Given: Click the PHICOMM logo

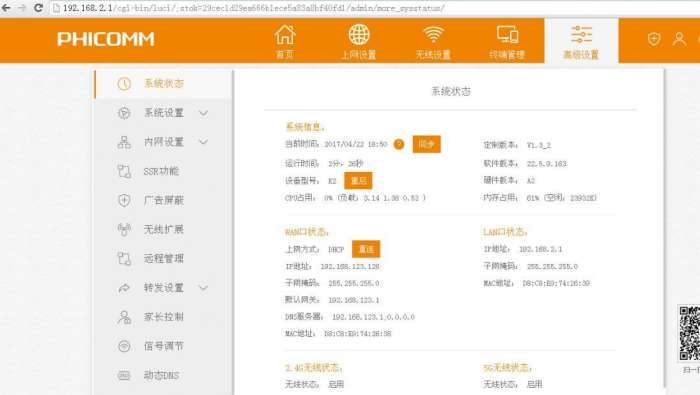Looking at the screenshot, I should (106, 39).
